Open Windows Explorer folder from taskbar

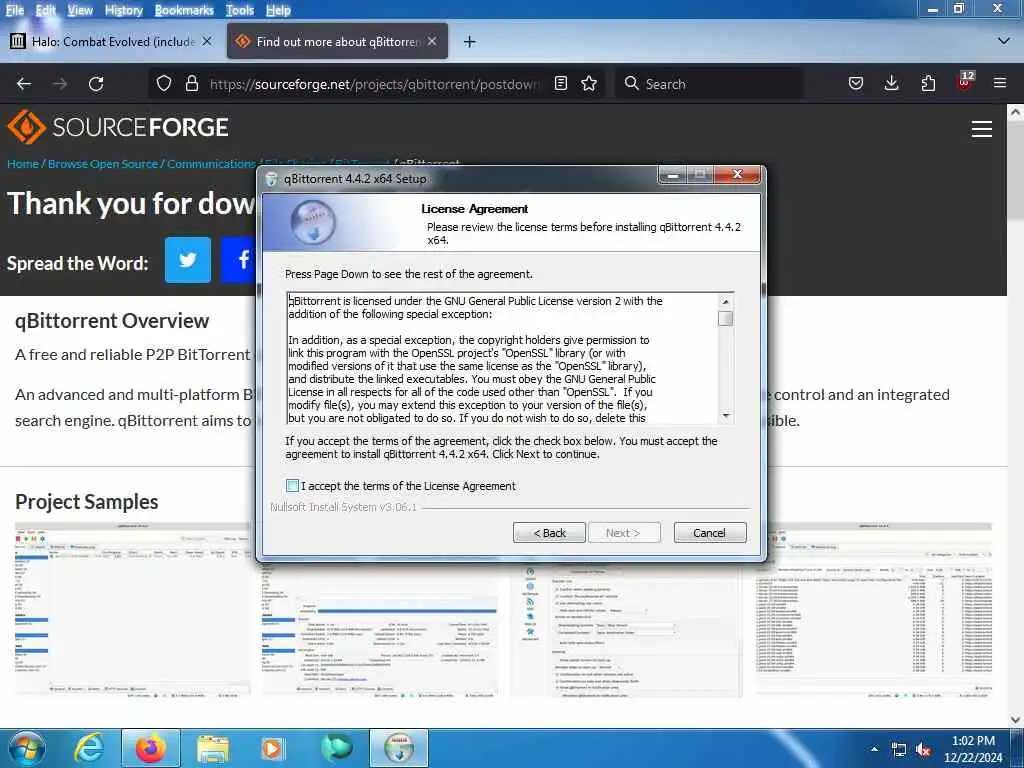click(212, 748)
